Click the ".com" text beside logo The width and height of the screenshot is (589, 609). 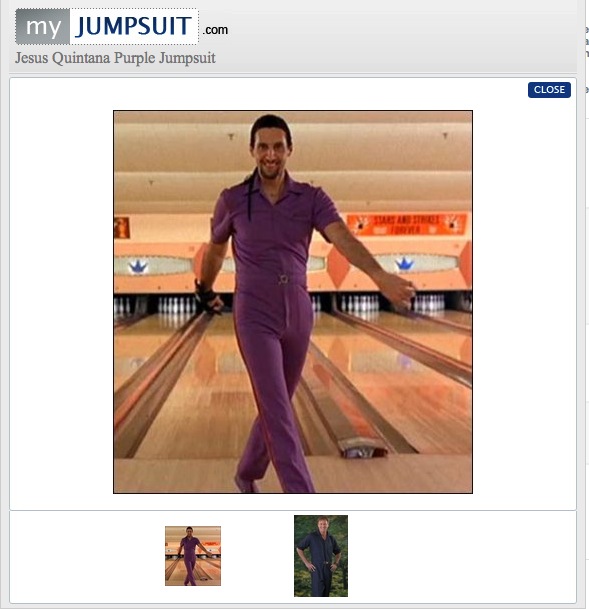click(215, 30)
